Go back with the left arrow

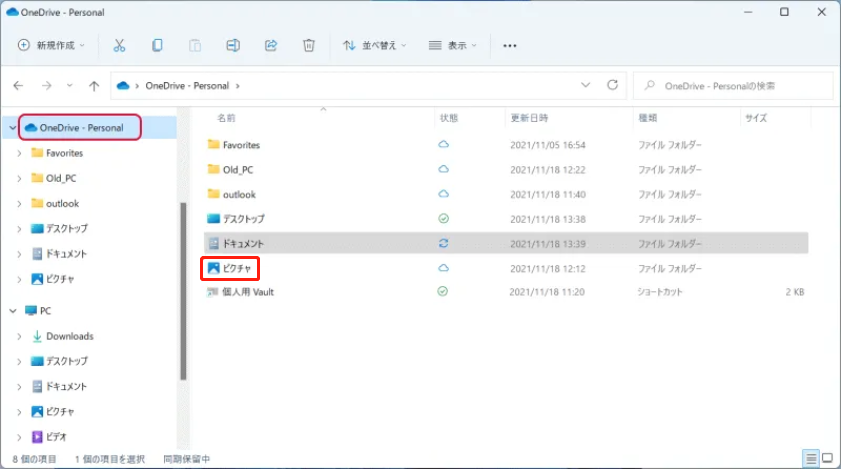coord(18,85)
